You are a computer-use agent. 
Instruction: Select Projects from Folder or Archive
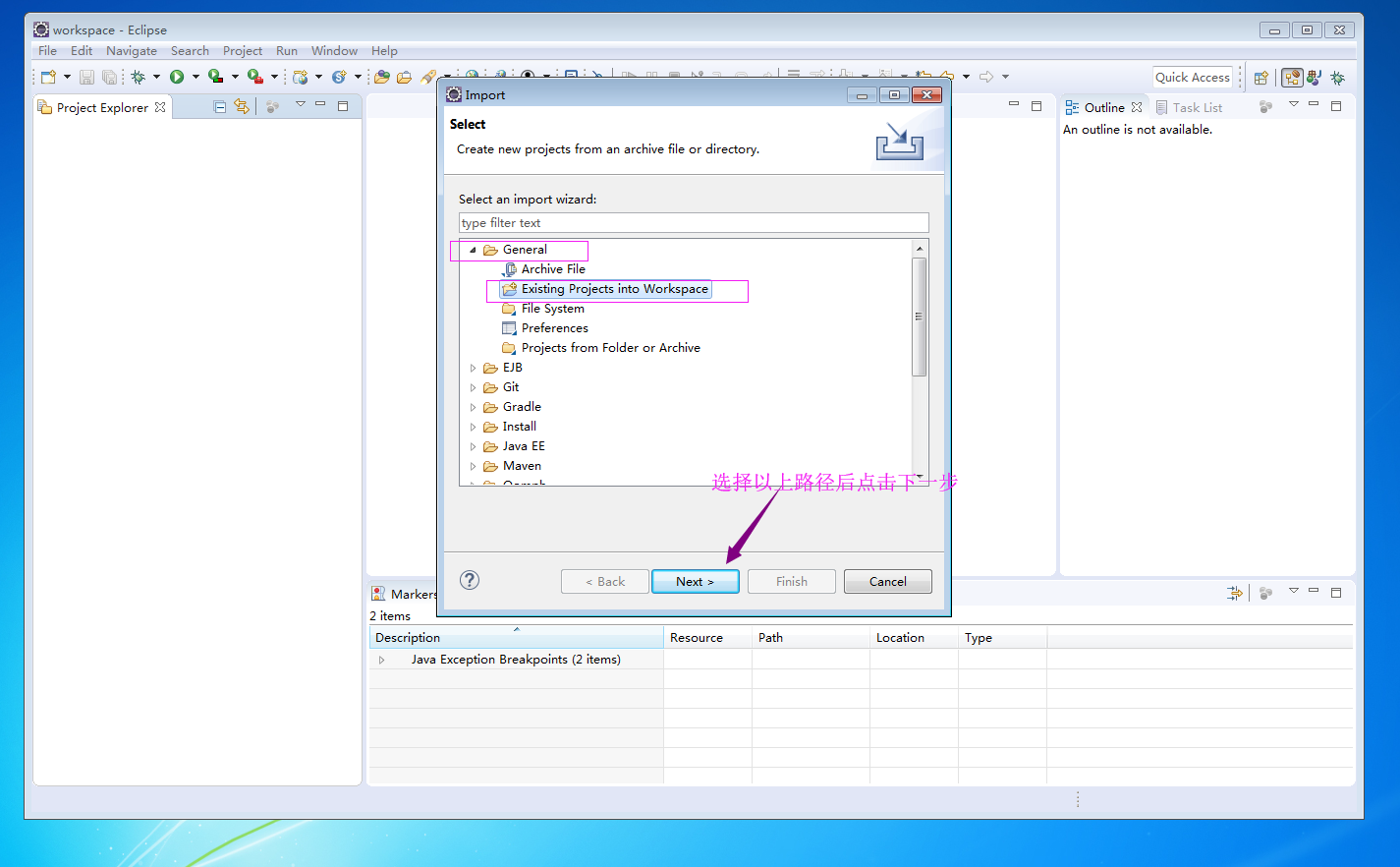(x=601, y=348)
